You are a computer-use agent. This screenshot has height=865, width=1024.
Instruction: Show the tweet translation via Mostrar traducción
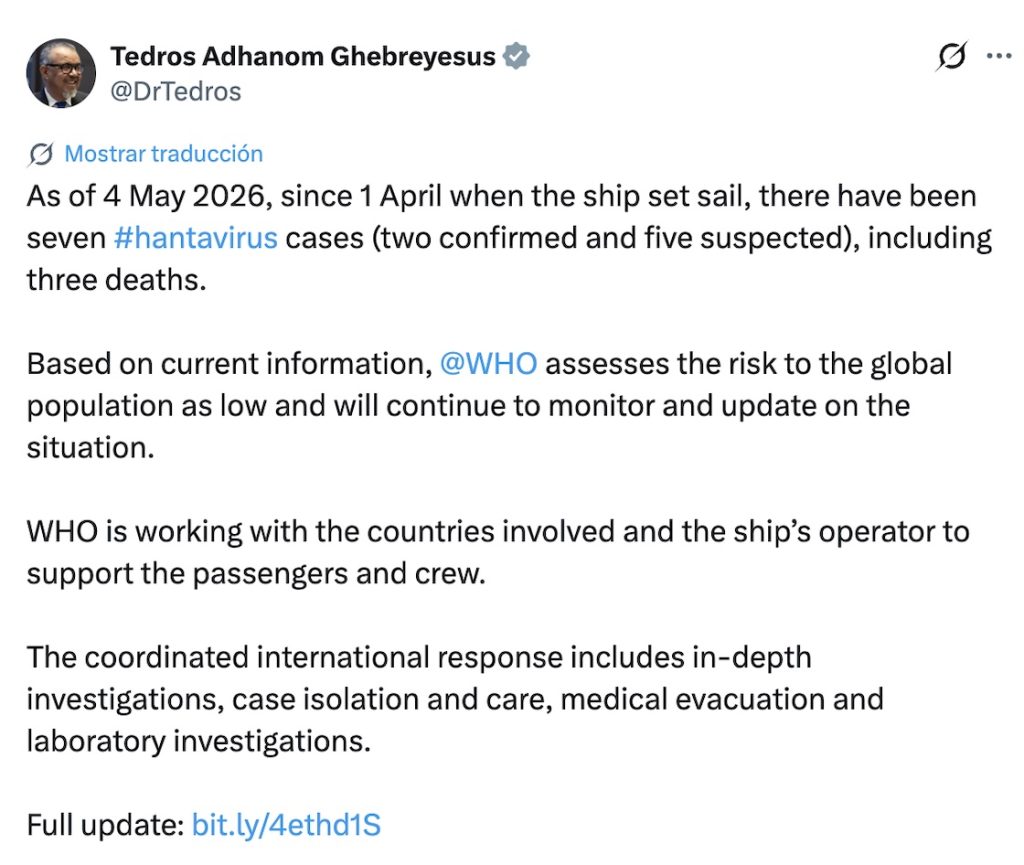(163, 154)
